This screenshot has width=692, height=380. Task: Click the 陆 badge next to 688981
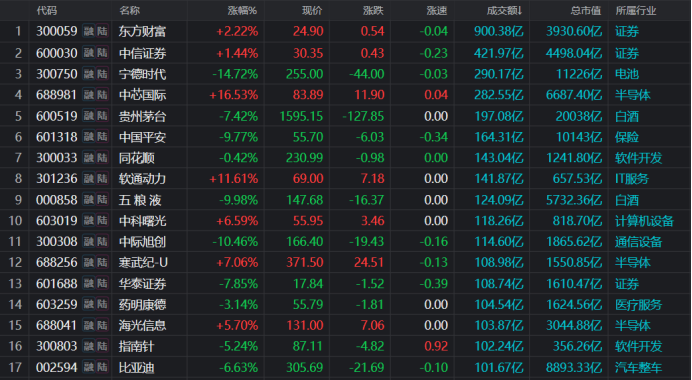click(x=102, y=95)
